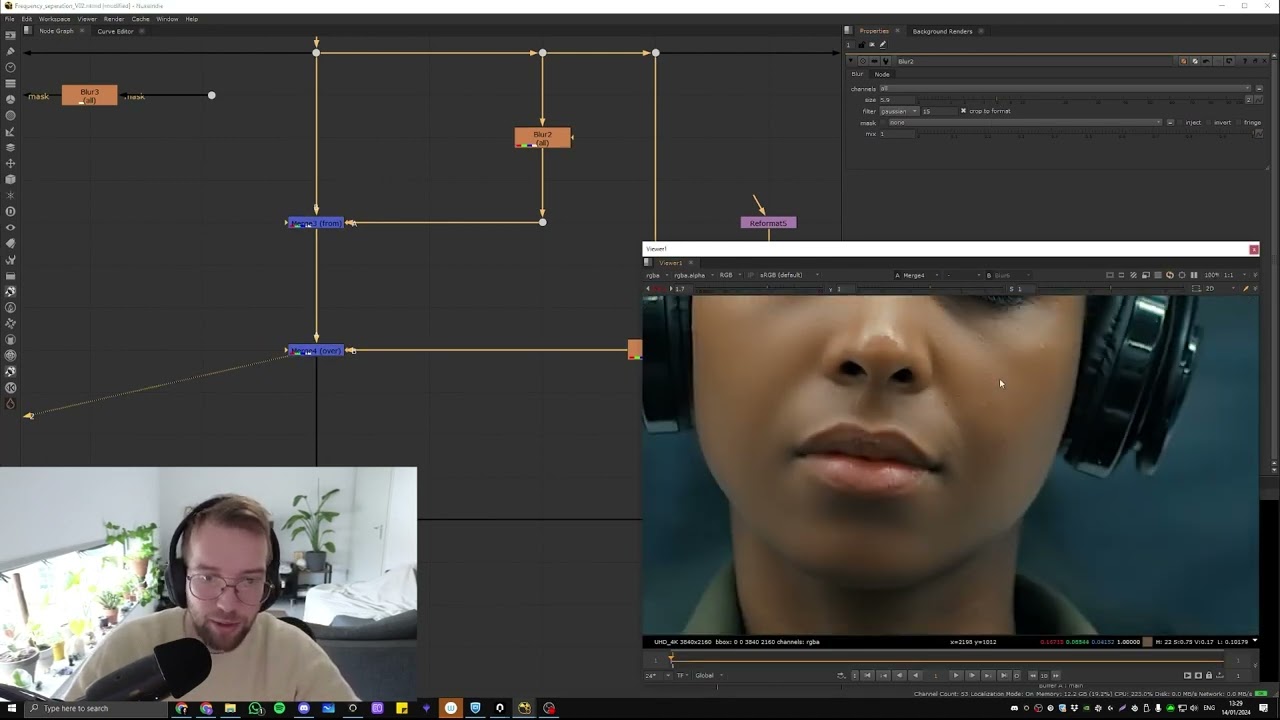Click the Blur2 node name field
The height and width of the screenshot is (720, 1280).
[1035, 61]
